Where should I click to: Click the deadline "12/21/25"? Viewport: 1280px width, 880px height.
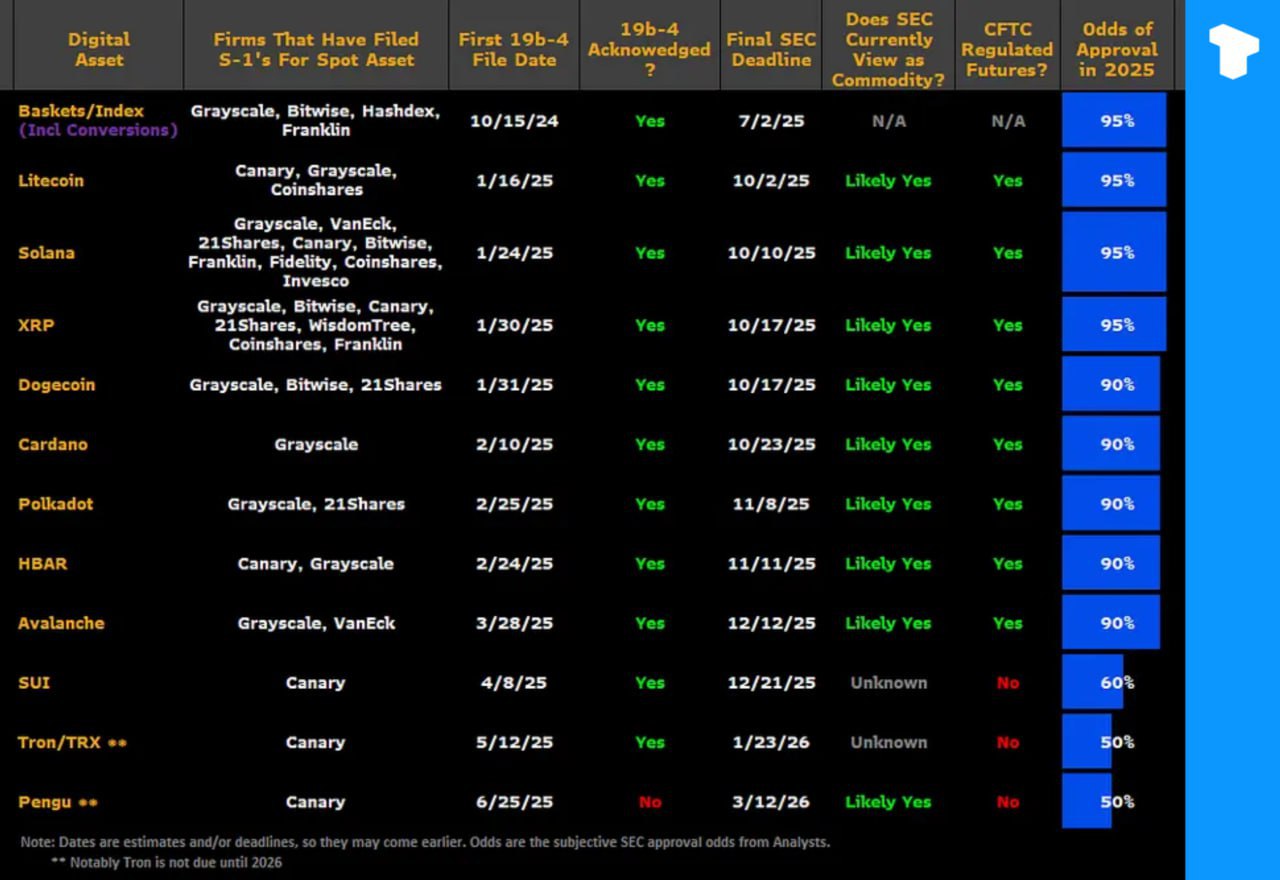771,683
